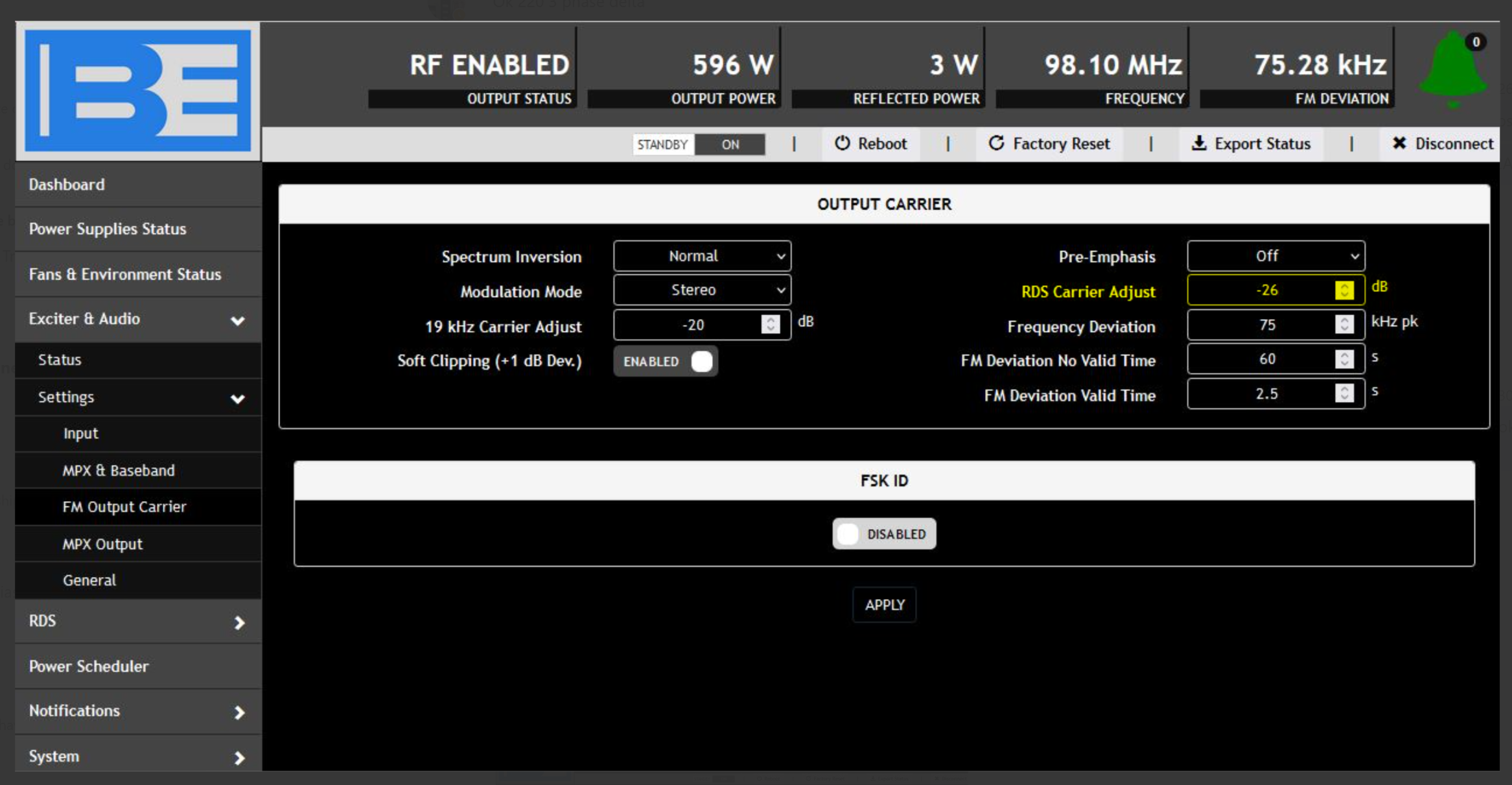Click the Disconnect X icon
This screenshot has height=785, width=1512.
pyautogui.click(x=1399, y=143)
